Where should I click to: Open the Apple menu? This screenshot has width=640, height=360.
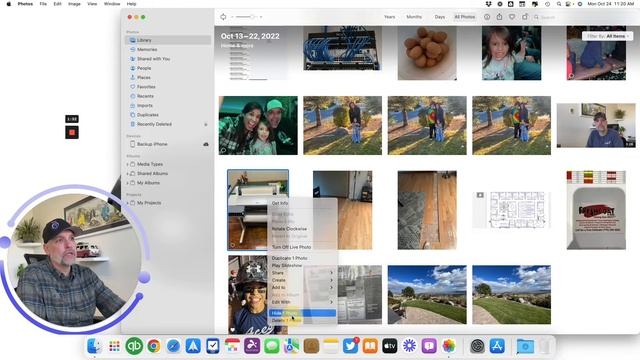[9, 4]
